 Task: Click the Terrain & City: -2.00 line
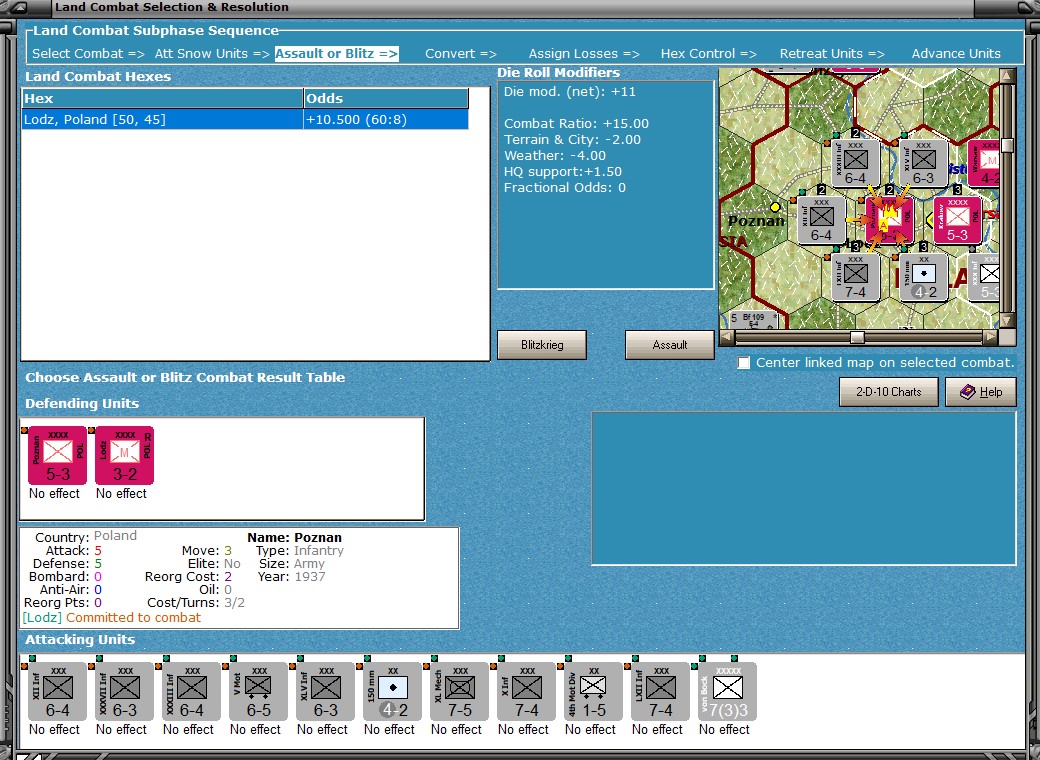(572, 139)
